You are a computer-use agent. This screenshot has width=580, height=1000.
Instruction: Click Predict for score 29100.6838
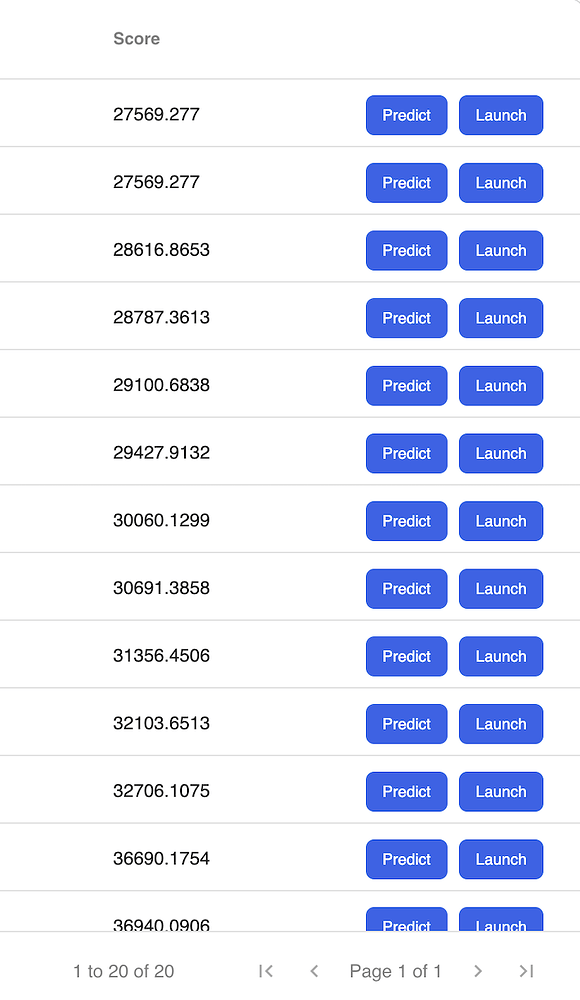pyautogui.click(x=406, y=385)
